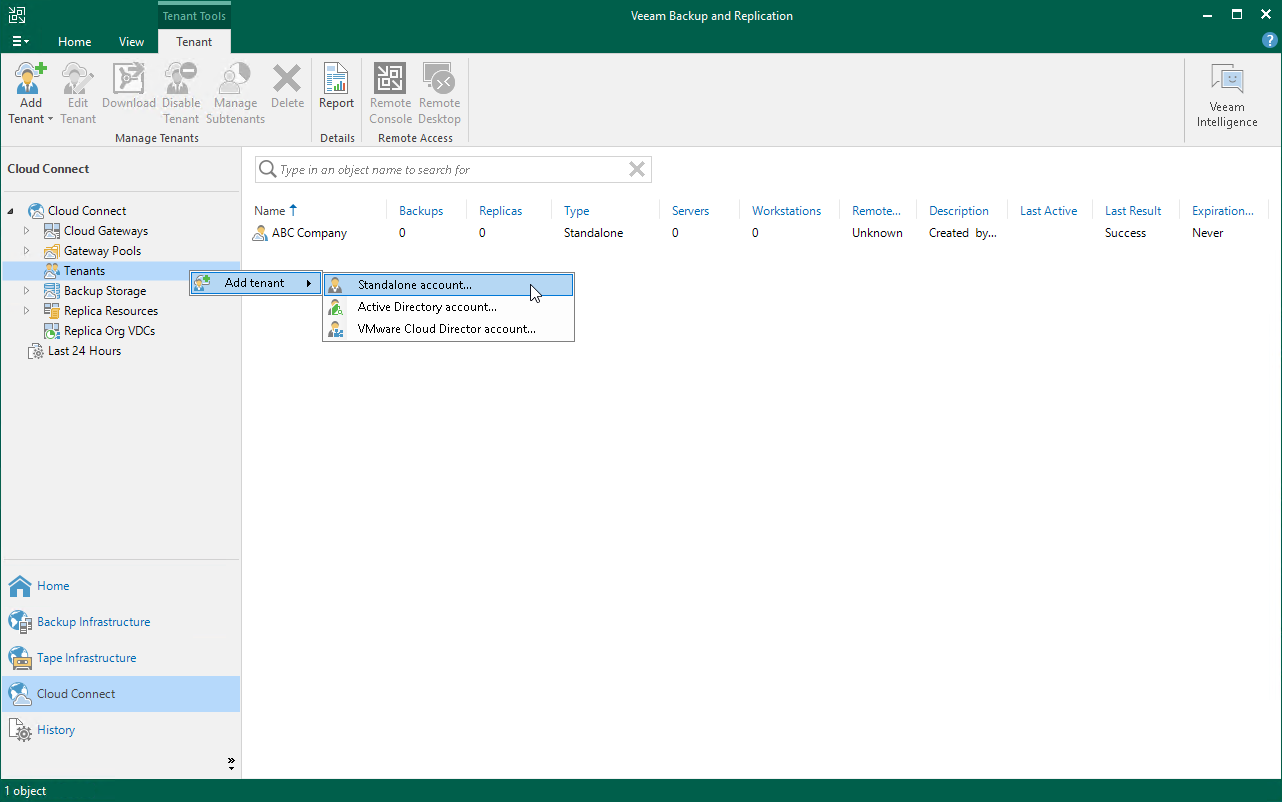Expand the Cloud Gateways tree node
This screenshot has width=1282, height=802.
tap(24, 230)
